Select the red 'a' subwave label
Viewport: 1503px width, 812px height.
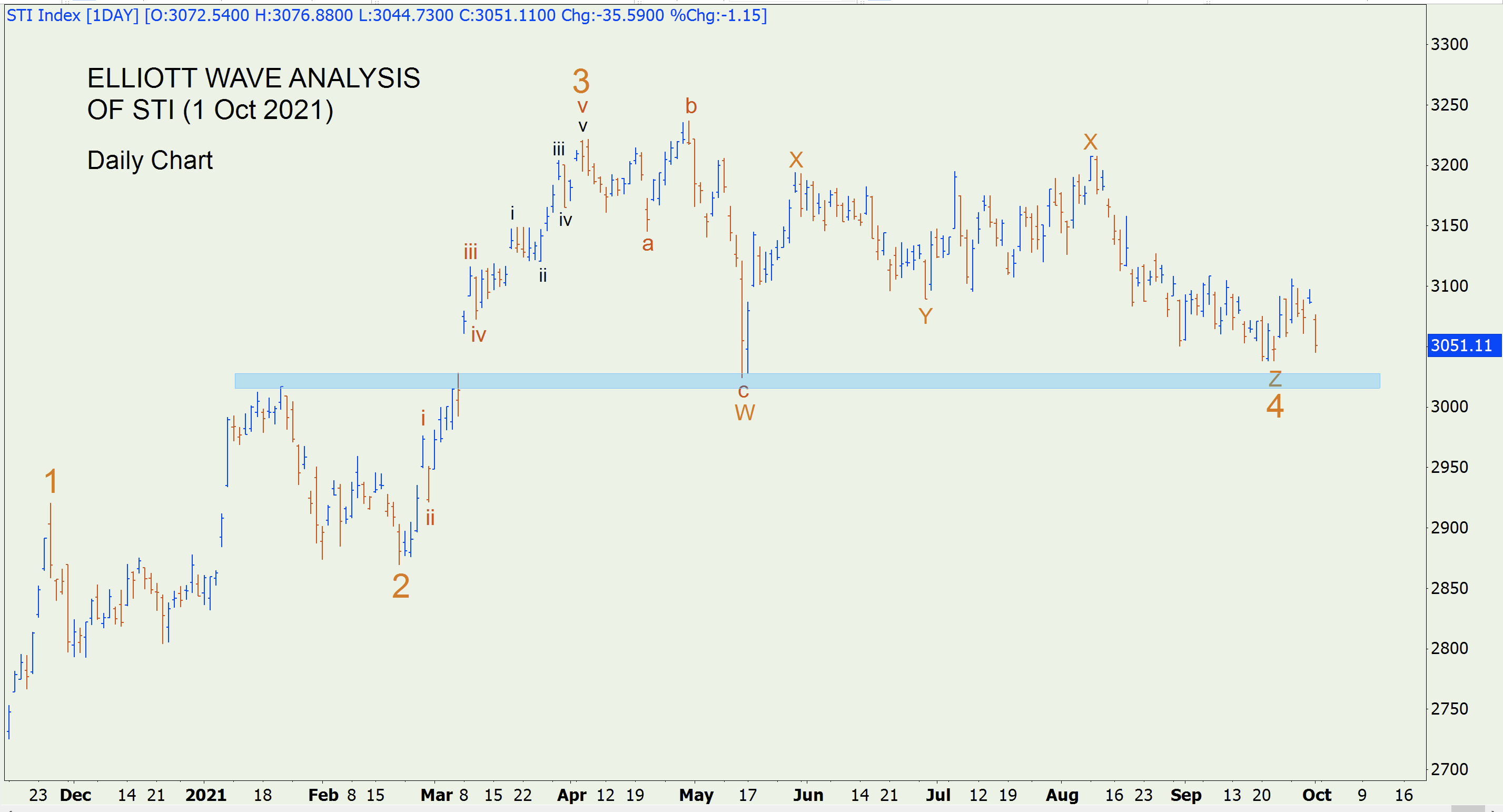pos(648,244)
